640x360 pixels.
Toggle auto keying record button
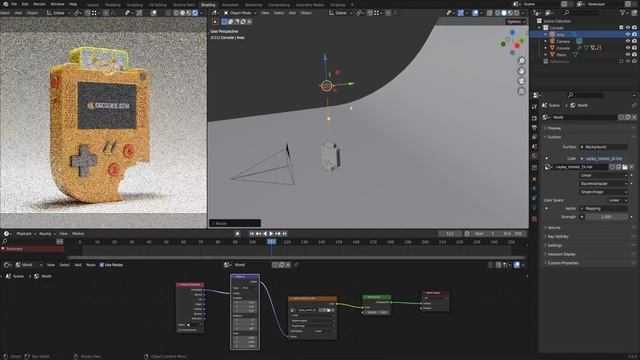tap(238, 234)
